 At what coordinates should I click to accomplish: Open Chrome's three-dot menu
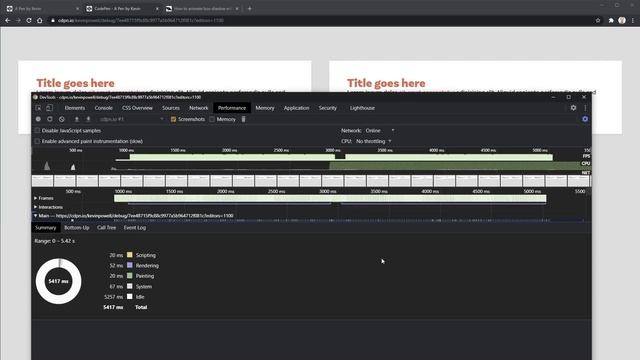click(x=633, y=20)
